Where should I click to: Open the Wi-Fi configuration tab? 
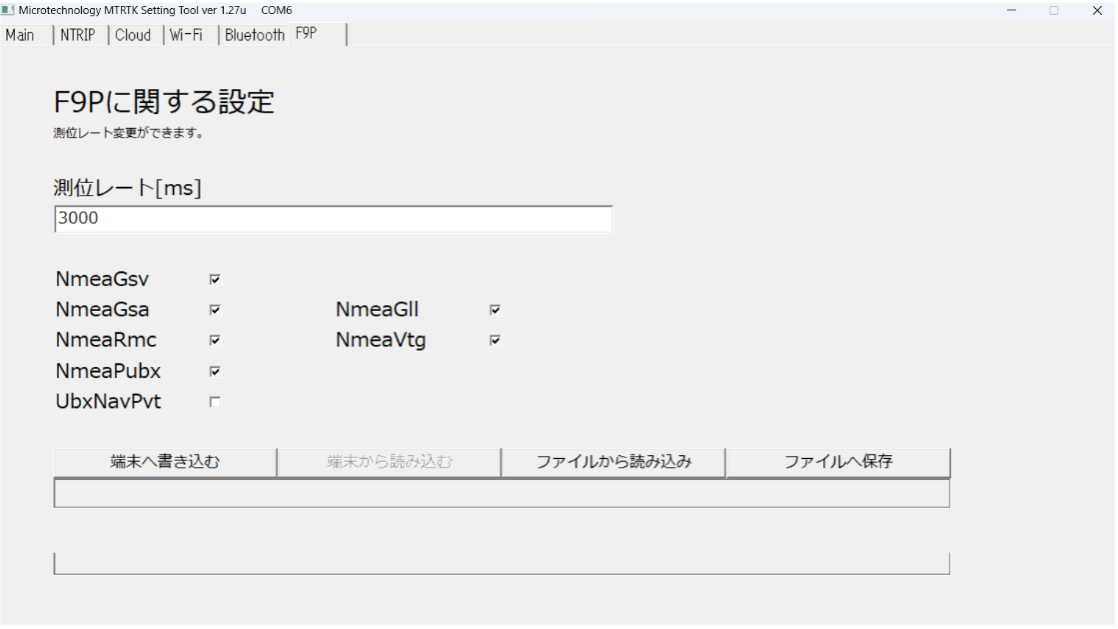tap(187, 33)
